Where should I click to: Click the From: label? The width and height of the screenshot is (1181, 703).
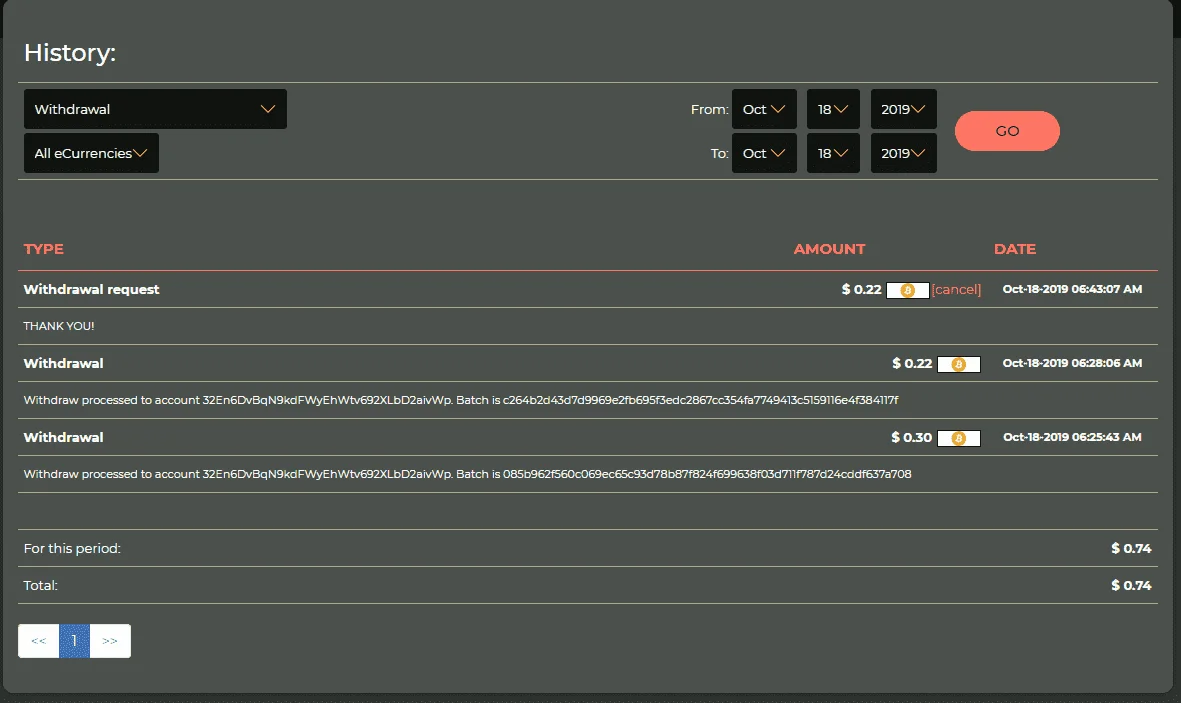click(x=710, y=109)
